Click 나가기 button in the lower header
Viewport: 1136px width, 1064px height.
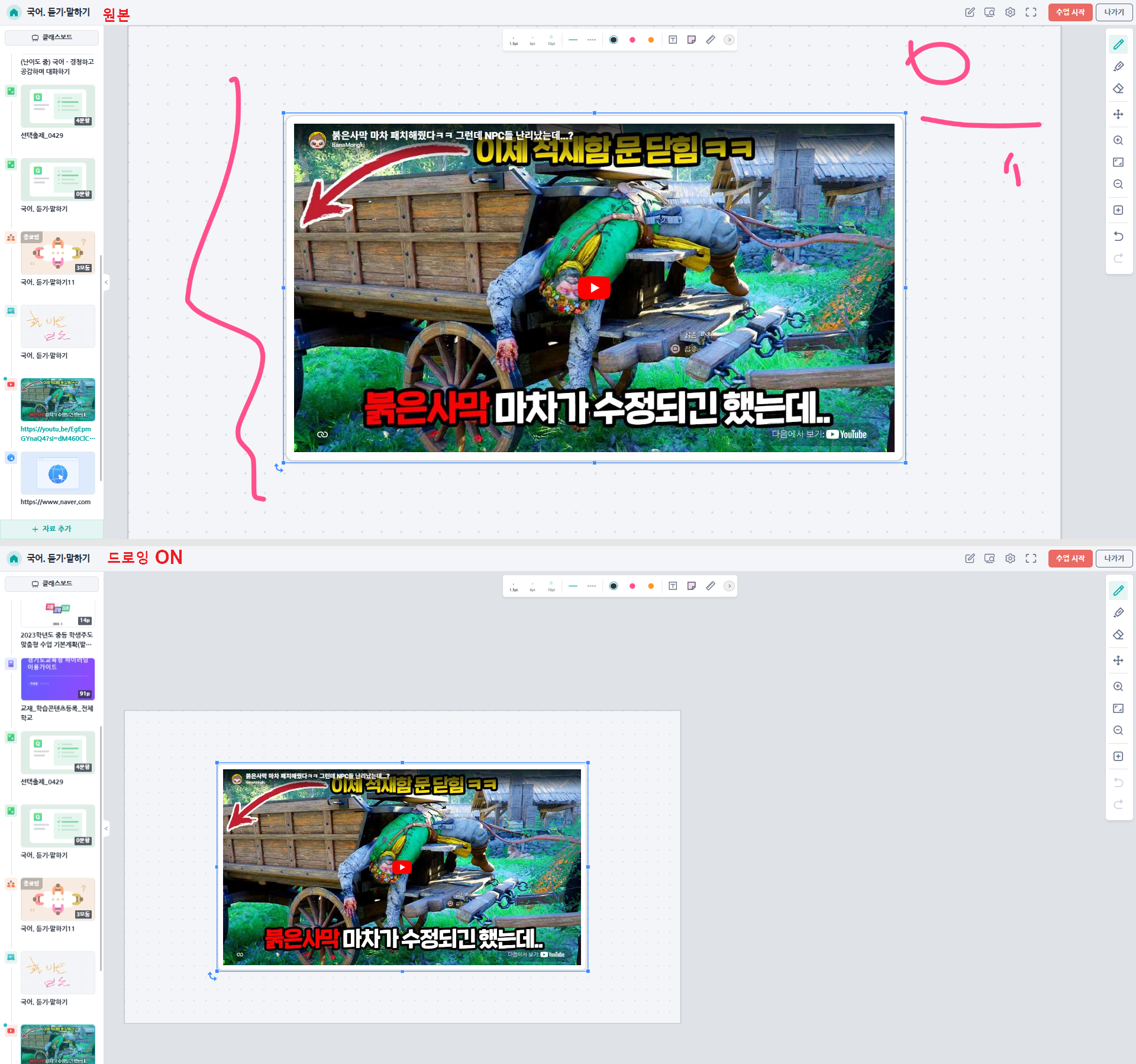(1114, 559)
